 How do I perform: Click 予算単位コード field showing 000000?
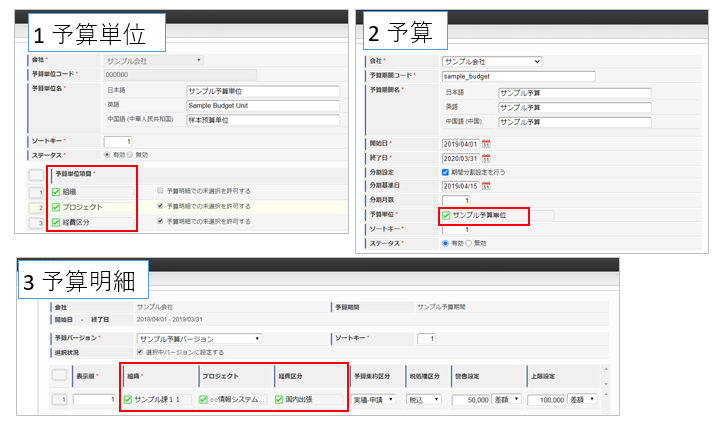180,75
